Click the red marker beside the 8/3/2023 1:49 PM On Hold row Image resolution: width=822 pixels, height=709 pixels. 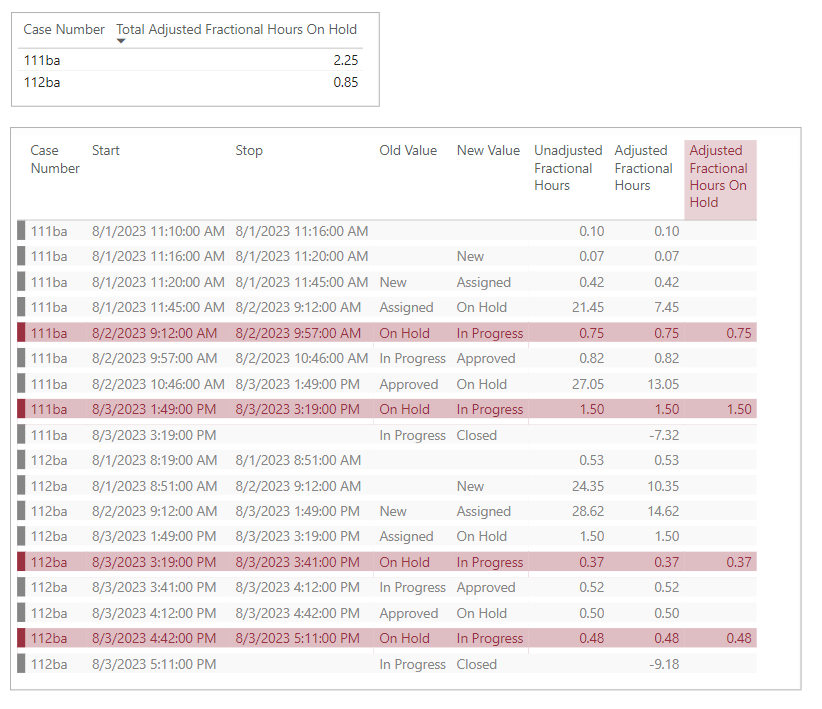[x=23, y=409]
